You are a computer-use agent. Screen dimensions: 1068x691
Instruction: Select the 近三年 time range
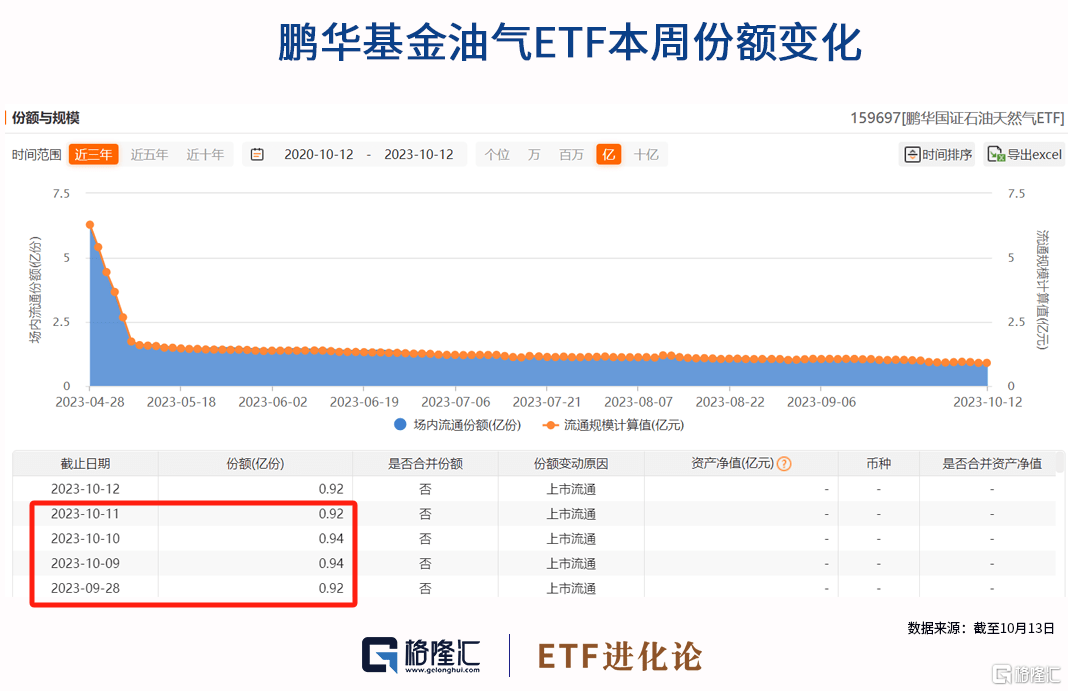click(x=93, y=155)
